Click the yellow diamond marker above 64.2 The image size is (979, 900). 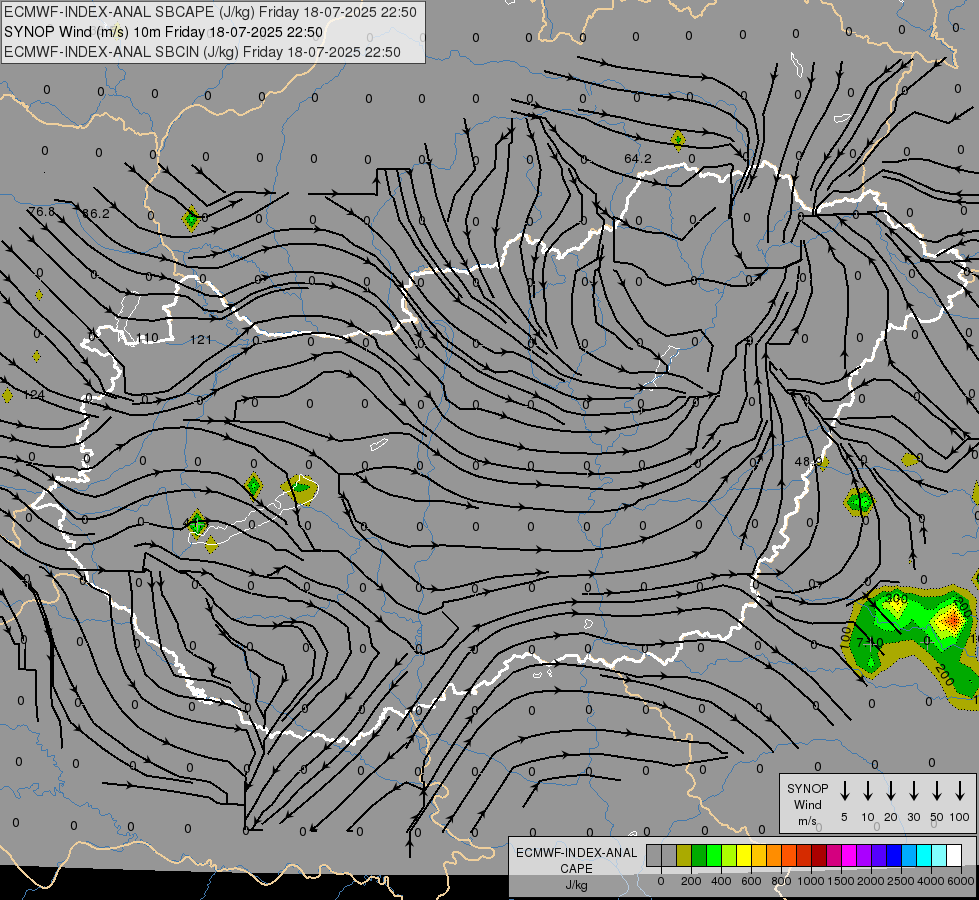[678, 140]
